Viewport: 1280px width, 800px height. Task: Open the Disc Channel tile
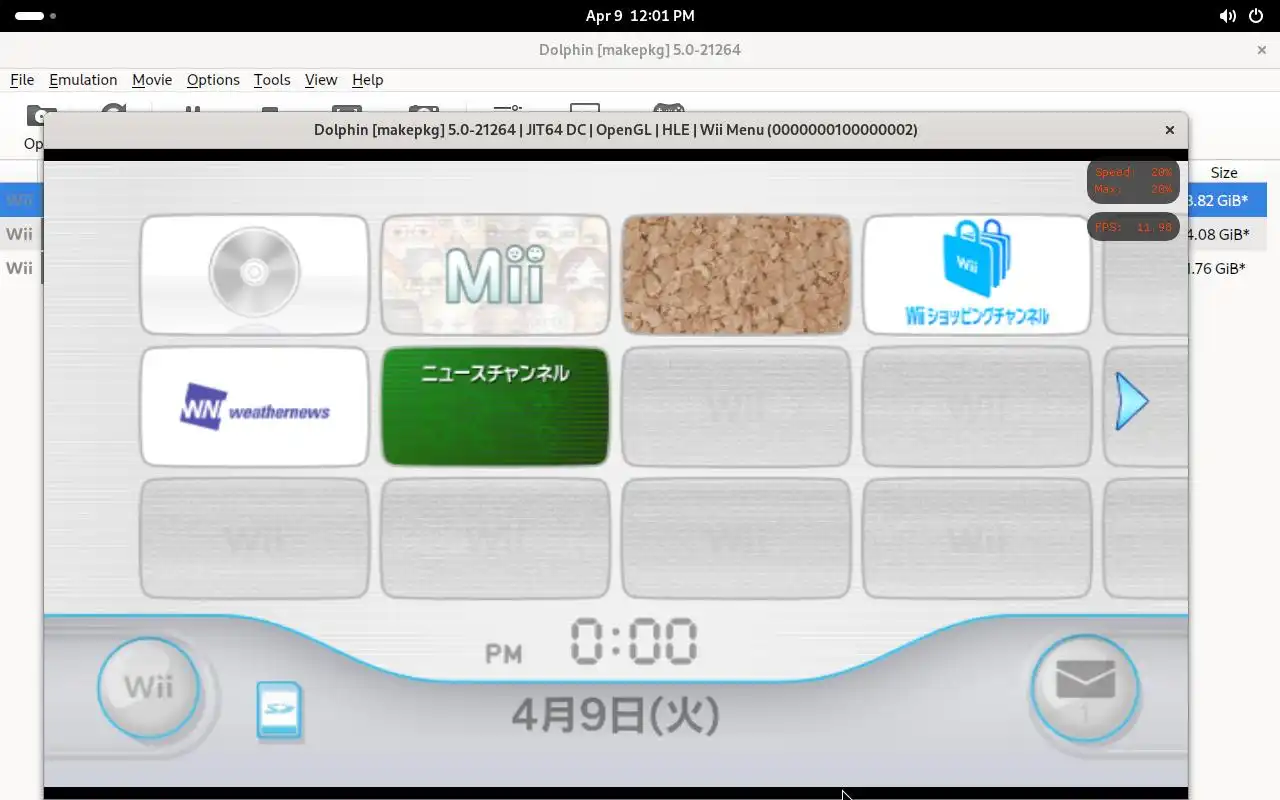[x=255, y=274]
